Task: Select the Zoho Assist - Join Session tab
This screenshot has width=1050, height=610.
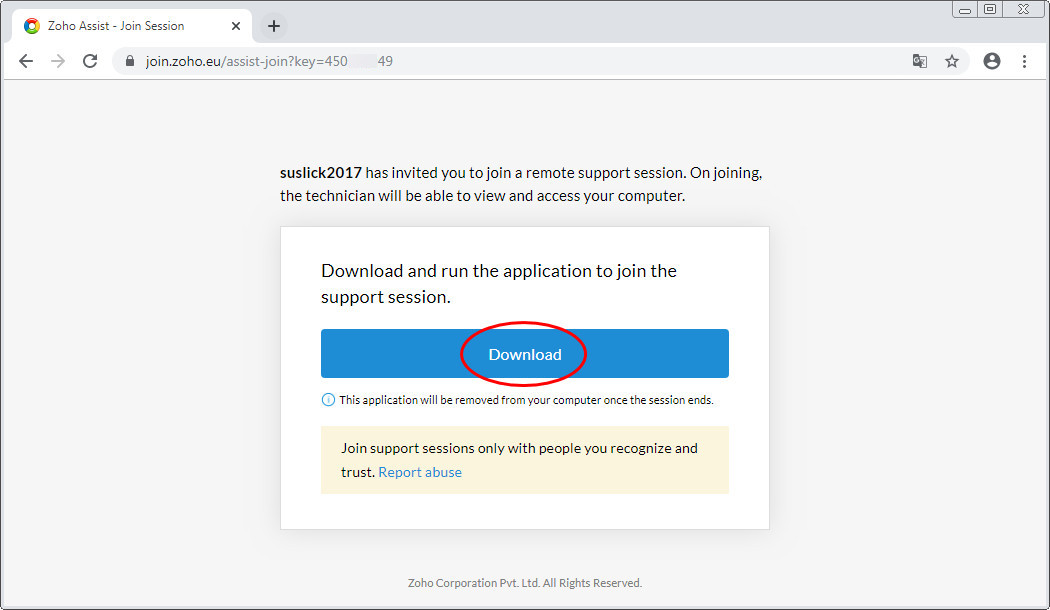Action: click(132, 26)
